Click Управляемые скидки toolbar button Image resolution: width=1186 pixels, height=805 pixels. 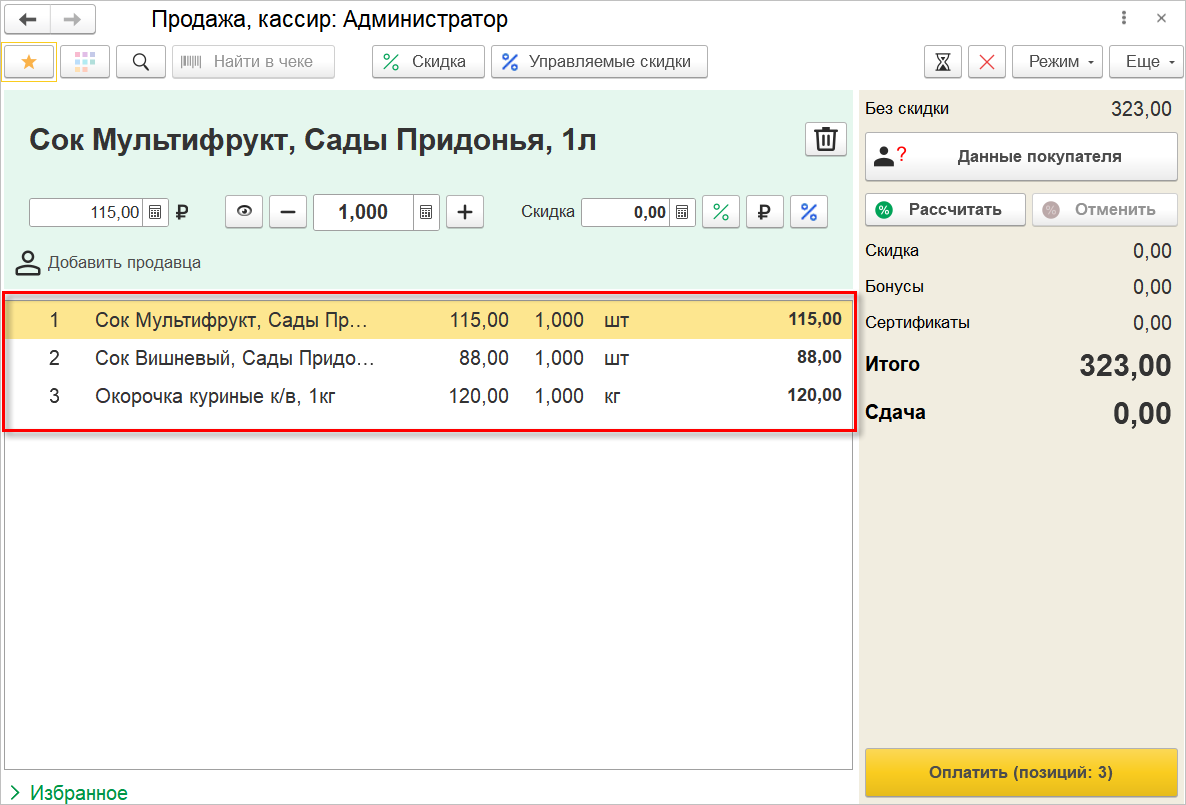pyautogui.click(x=598, y=62)
